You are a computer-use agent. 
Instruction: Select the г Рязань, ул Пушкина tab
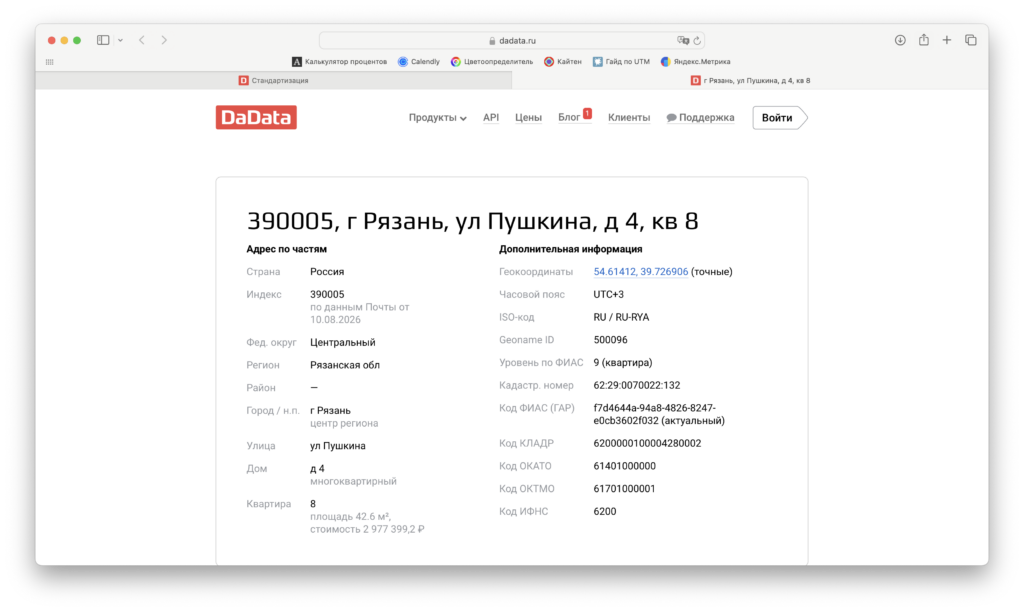[750, 80]
